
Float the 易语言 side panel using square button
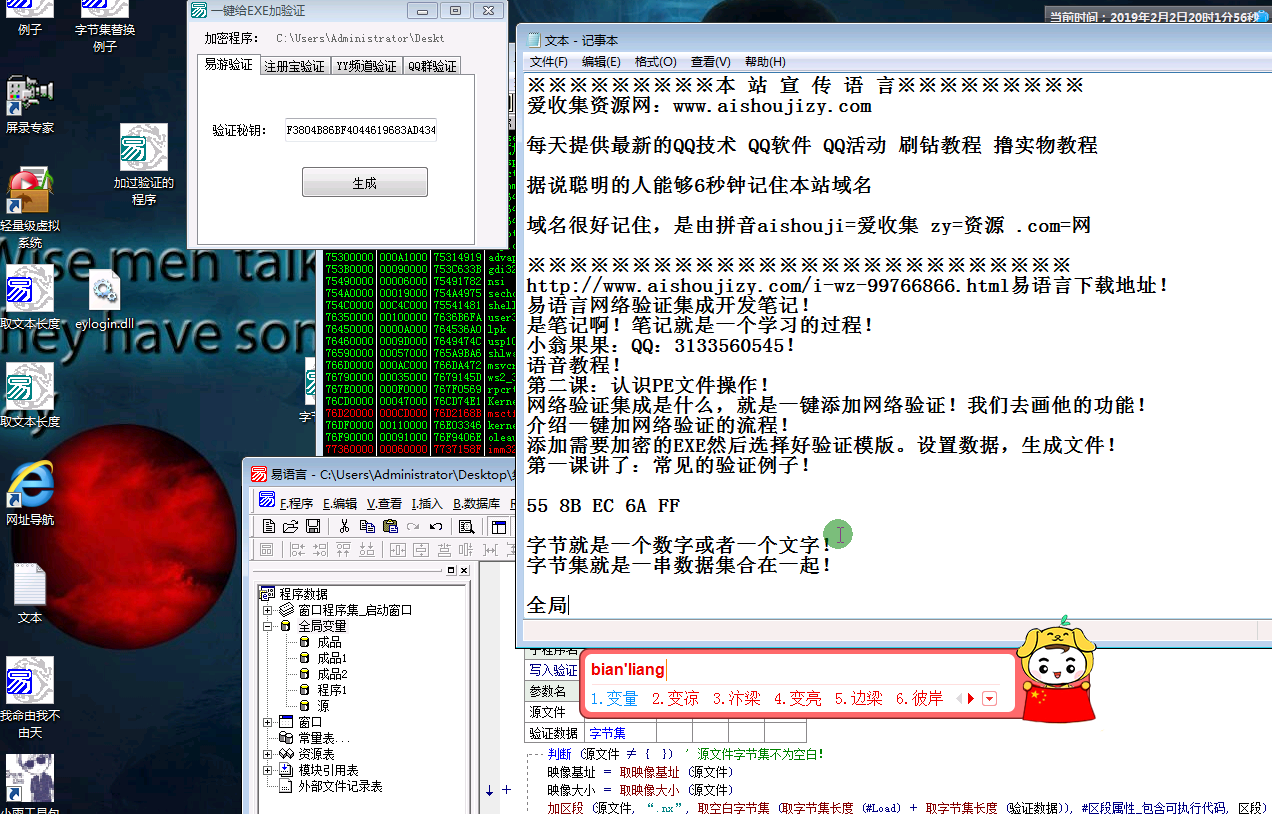tap(451, 570)
